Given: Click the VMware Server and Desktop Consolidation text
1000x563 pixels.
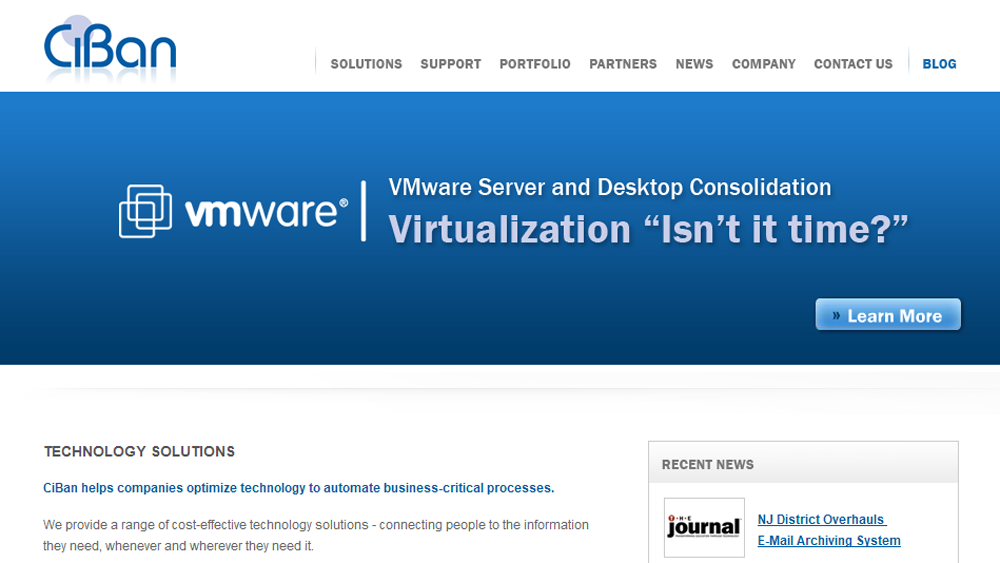Looking at the screenshot, I should [x=610, y=187].
